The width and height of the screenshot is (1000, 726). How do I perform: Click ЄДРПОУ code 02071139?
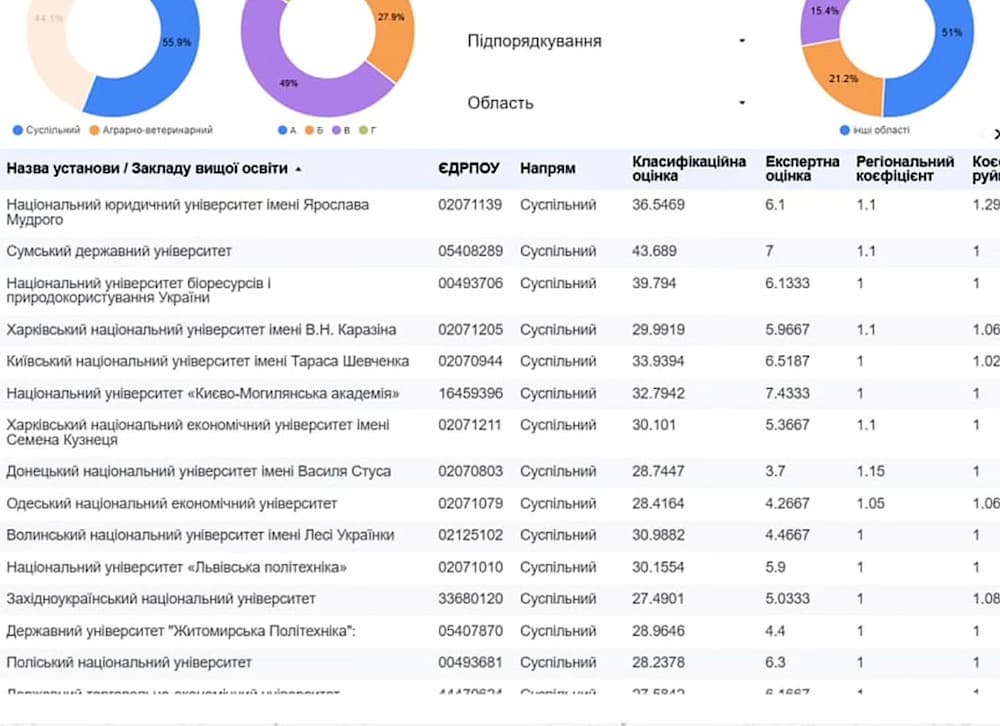point(470,205)
